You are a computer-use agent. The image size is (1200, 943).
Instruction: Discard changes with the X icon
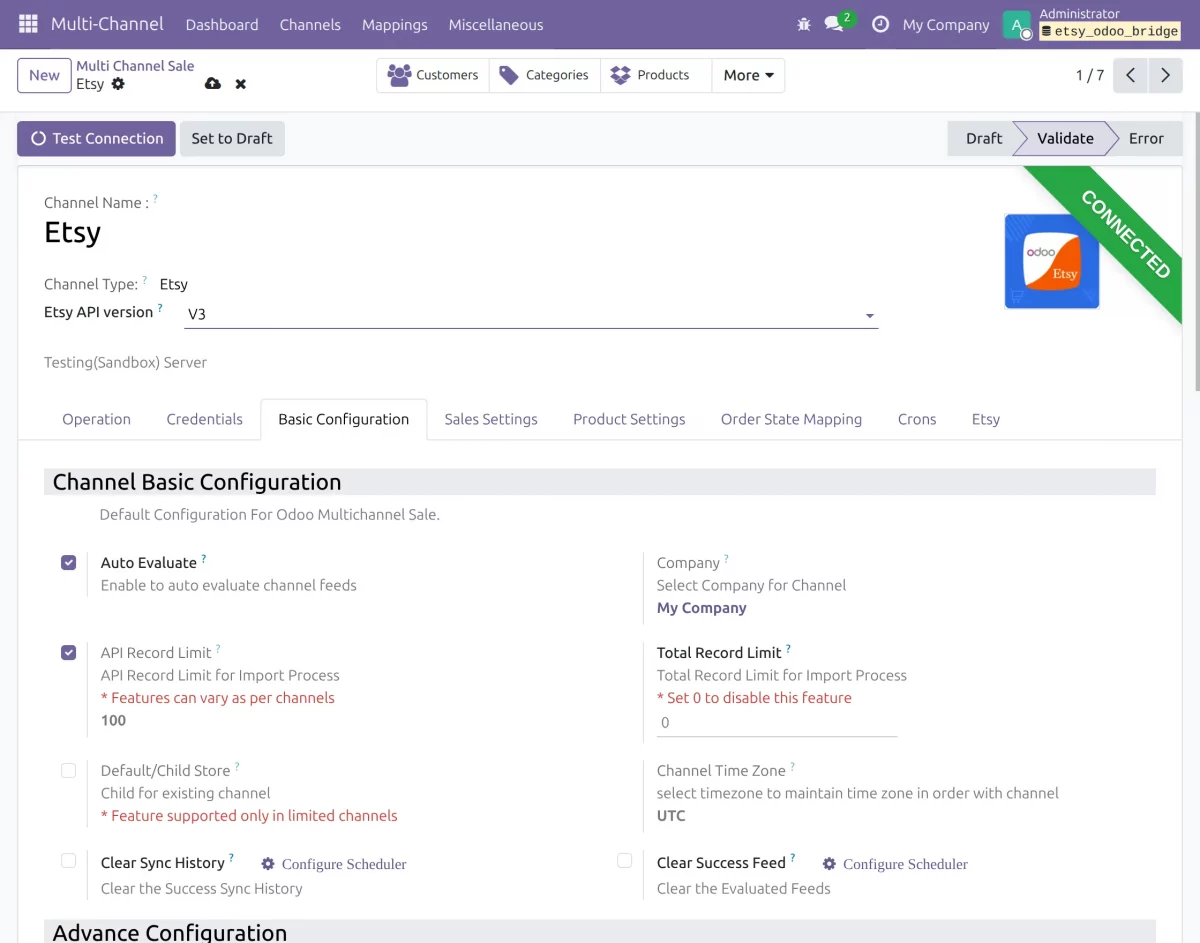click(x=241, y=84)
